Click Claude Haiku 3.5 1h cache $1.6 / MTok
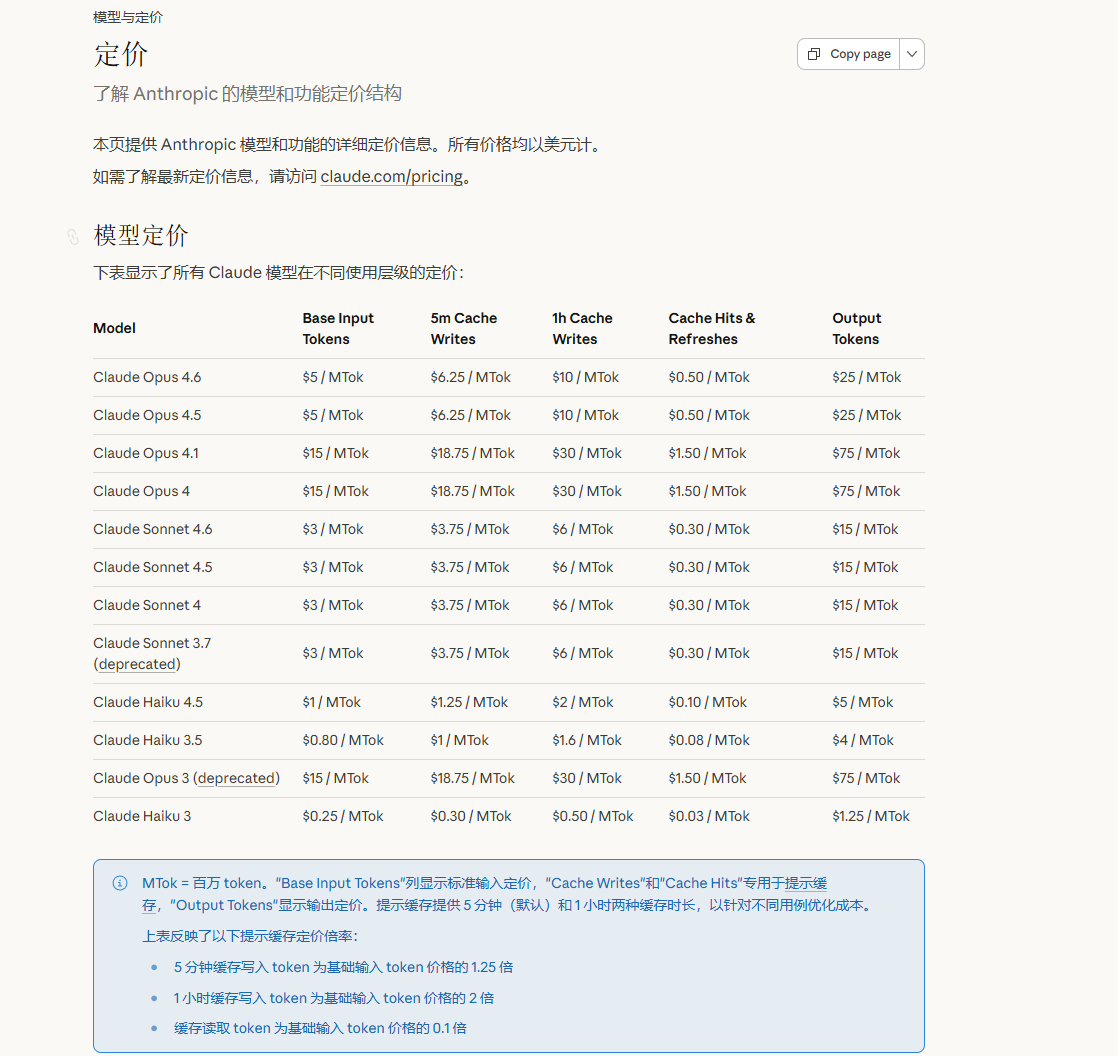Viewport: 1118px width, 1056px height. (x=587, y=740)
